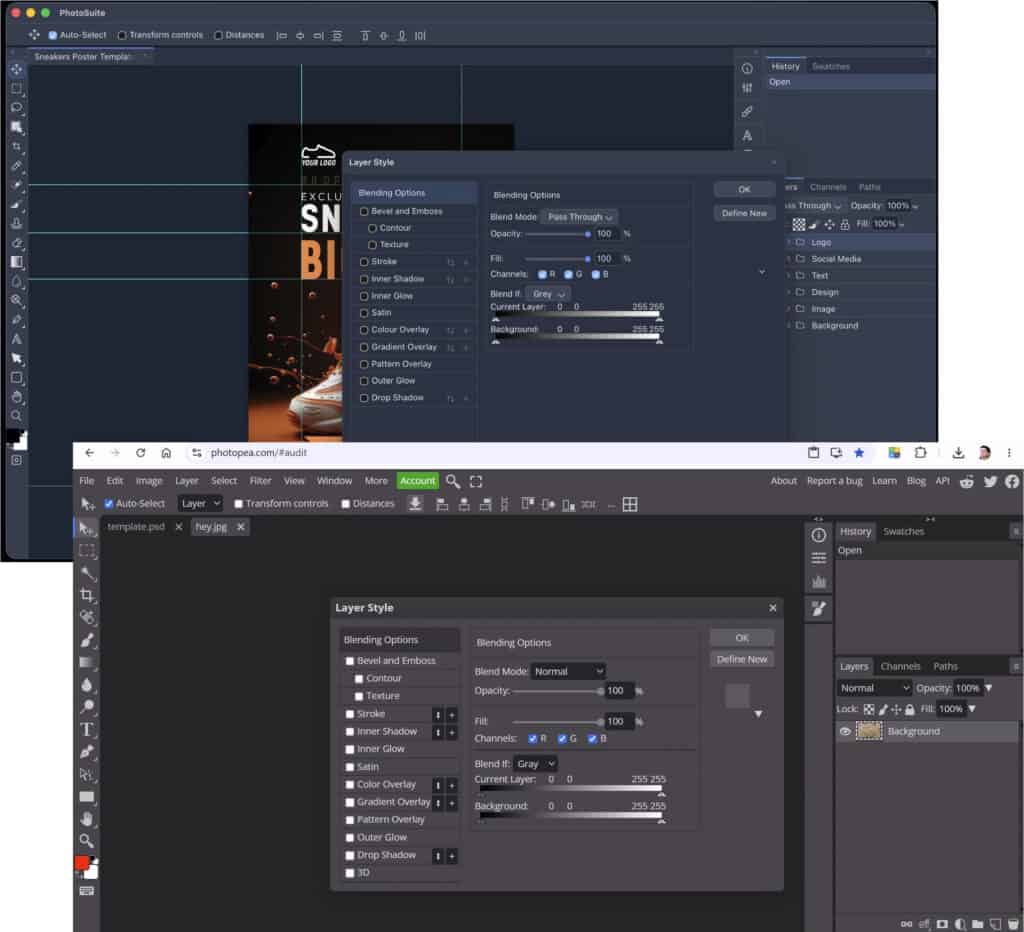Image resolution: width=1024 pixels, height=932 pixels.
Task: Open Report a bug link
Action: 835,481
